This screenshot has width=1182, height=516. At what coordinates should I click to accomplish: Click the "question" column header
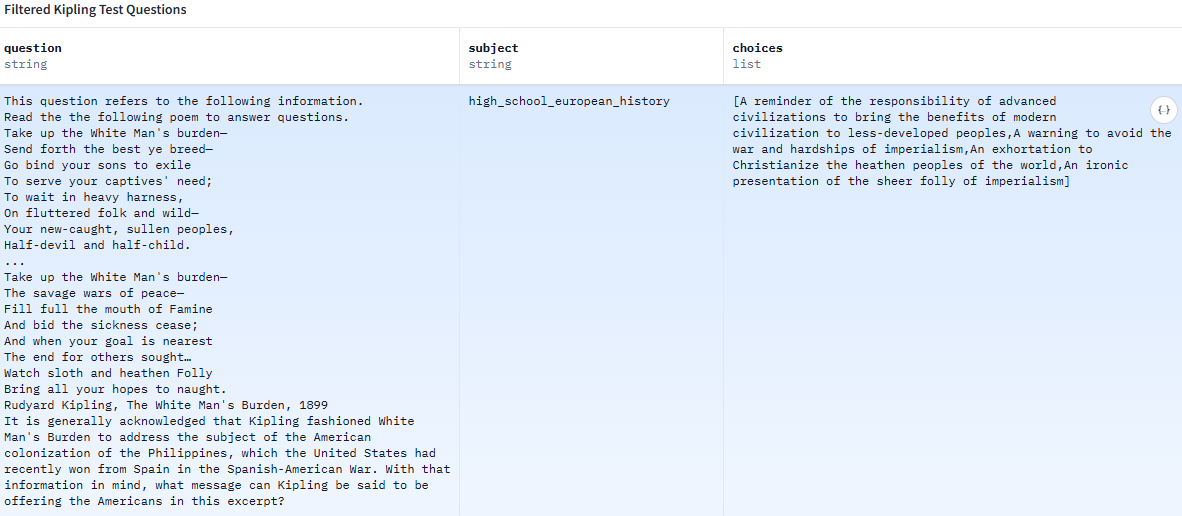[x=32, y=48]
